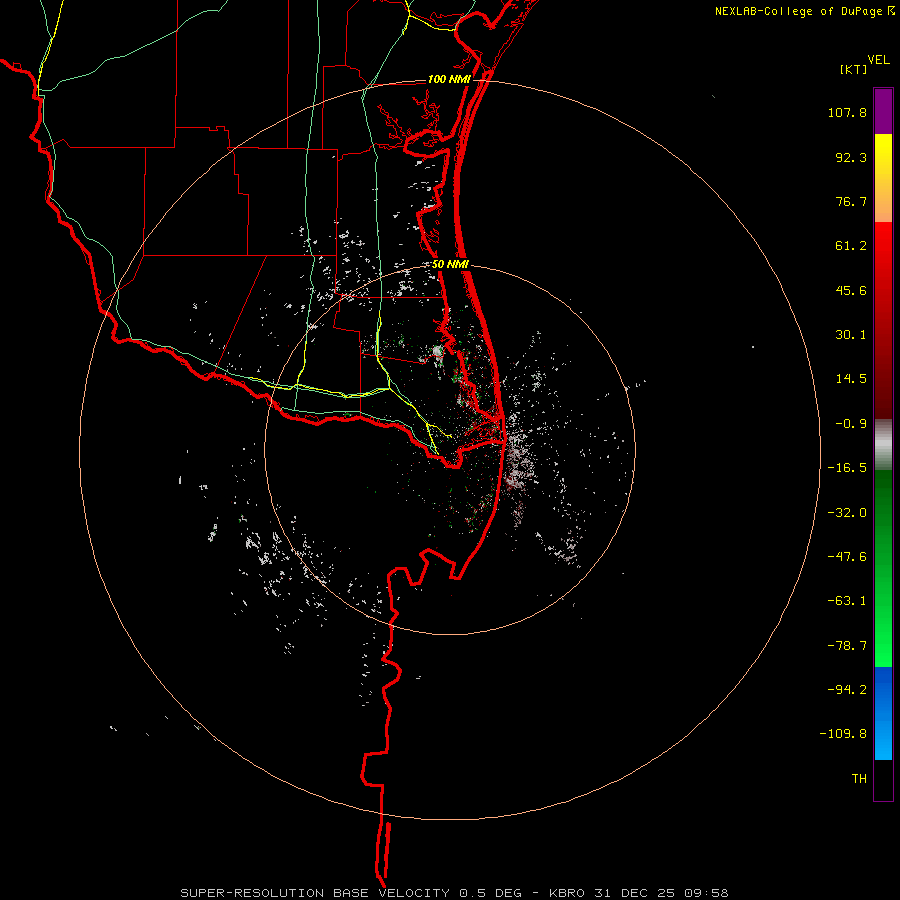This screenshot has height=900, width=900.
Task: Click the Super-Resolution Base Velocity caption text
Action: 454,893
